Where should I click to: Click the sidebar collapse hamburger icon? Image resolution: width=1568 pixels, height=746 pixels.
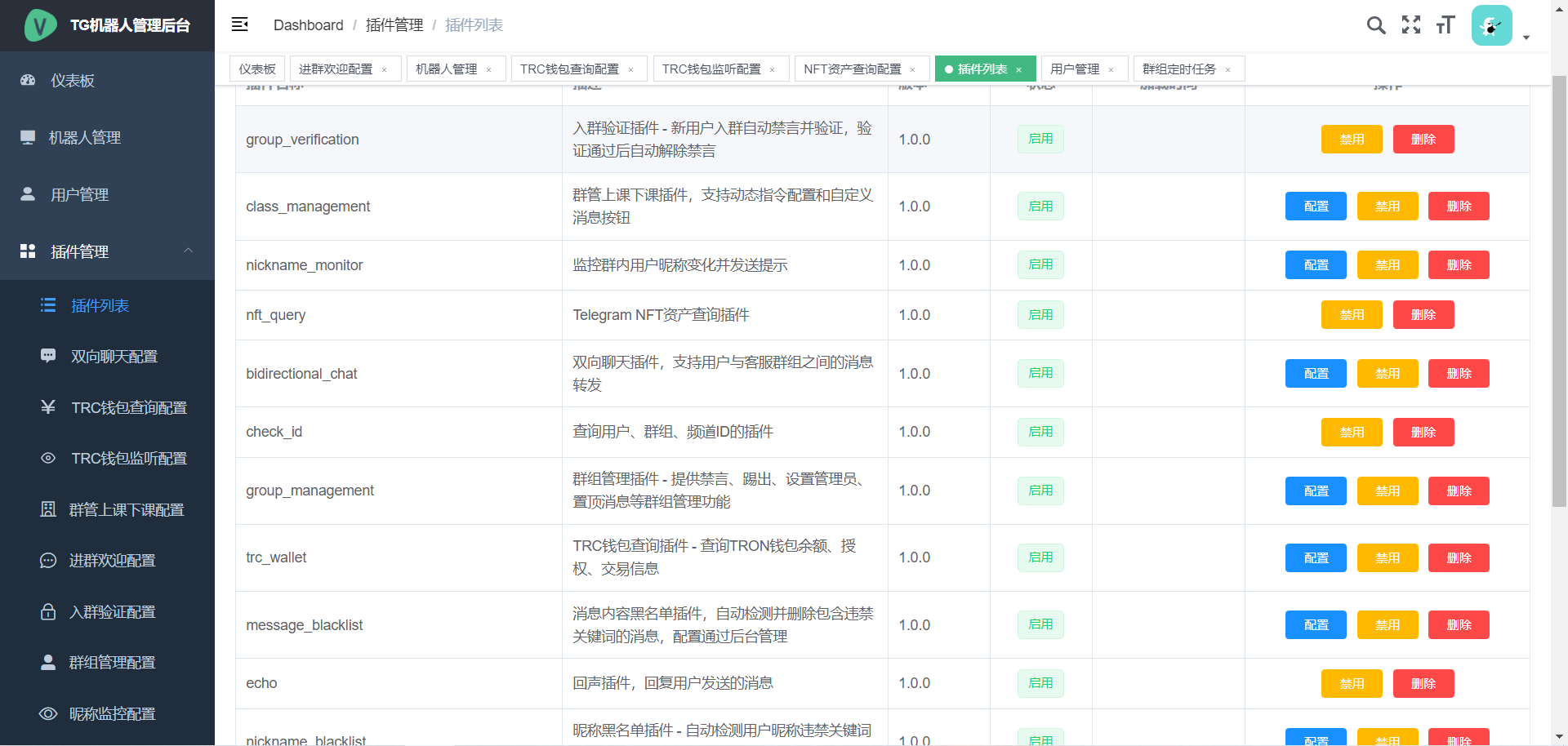[239, 24]
